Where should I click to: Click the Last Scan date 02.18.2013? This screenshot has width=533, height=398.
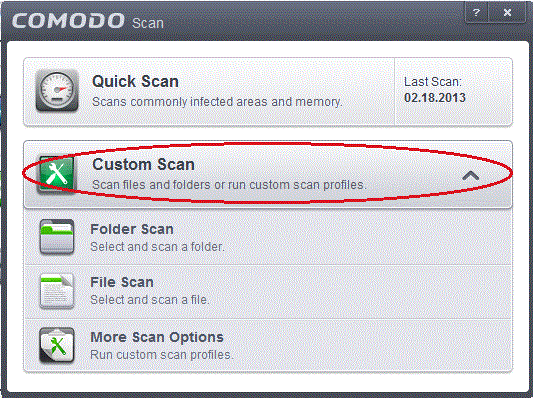coord(435,98)
